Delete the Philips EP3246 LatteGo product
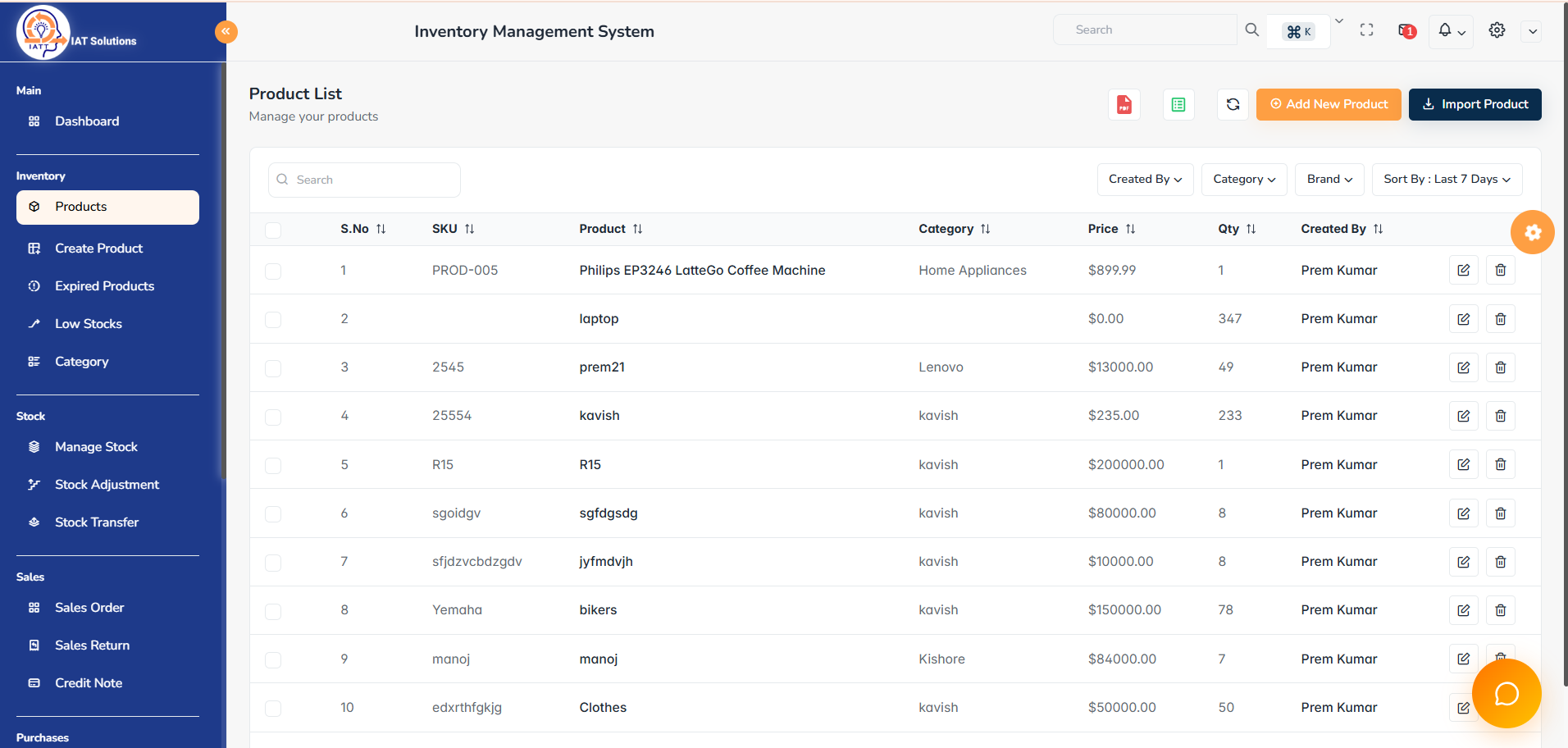This screenshot has height=748, width=1568. 1500,271
